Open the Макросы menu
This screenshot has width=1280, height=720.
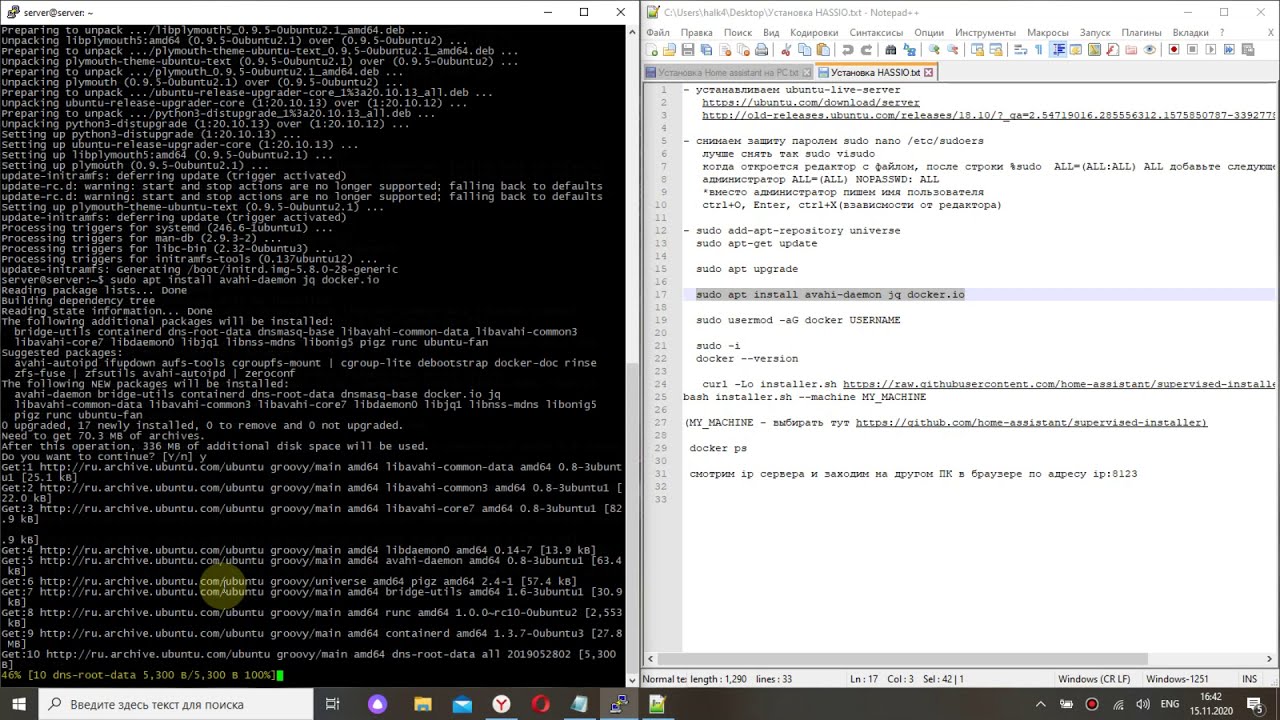[x=1048, y=33]
